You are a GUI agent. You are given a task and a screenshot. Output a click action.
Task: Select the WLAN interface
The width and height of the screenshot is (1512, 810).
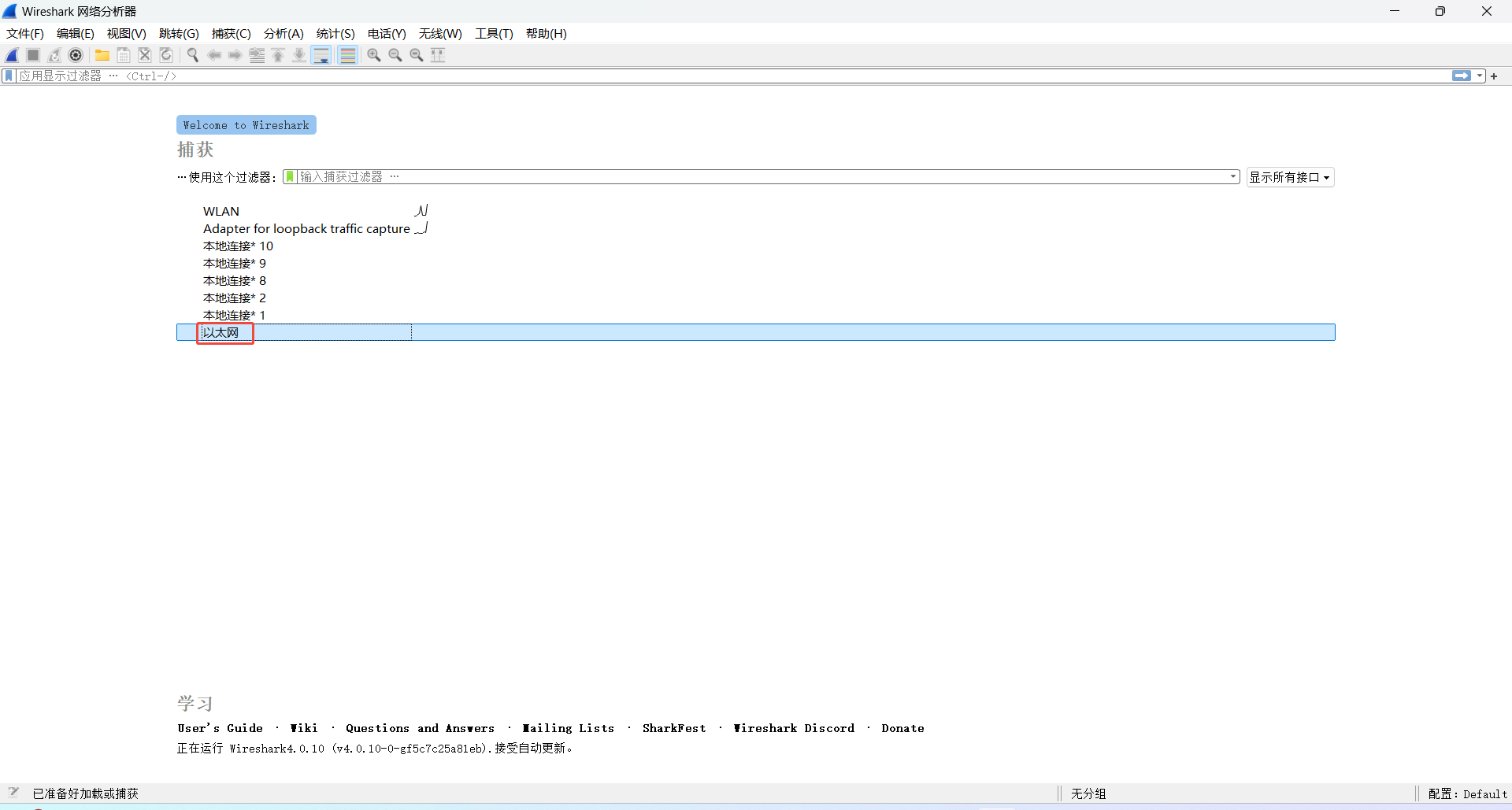(x=221, y=211)
